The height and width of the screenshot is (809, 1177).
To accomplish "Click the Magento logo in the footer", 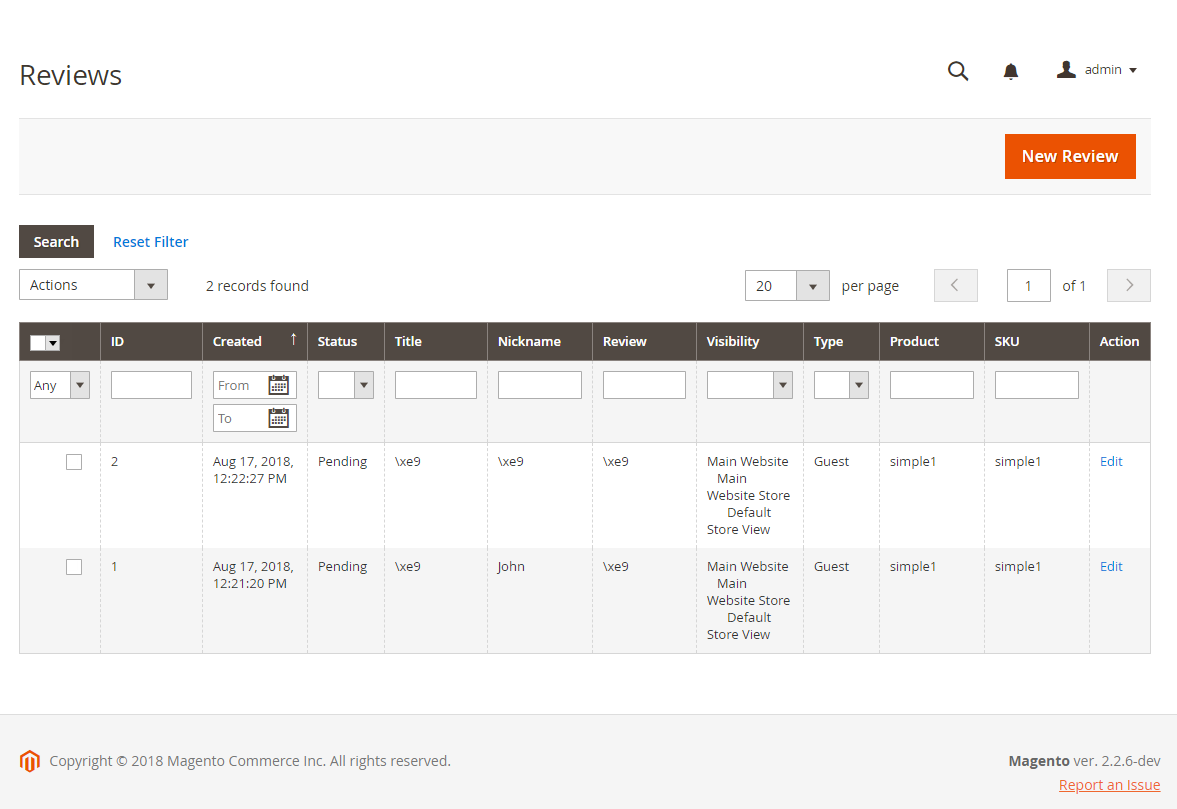I will 29,761.
